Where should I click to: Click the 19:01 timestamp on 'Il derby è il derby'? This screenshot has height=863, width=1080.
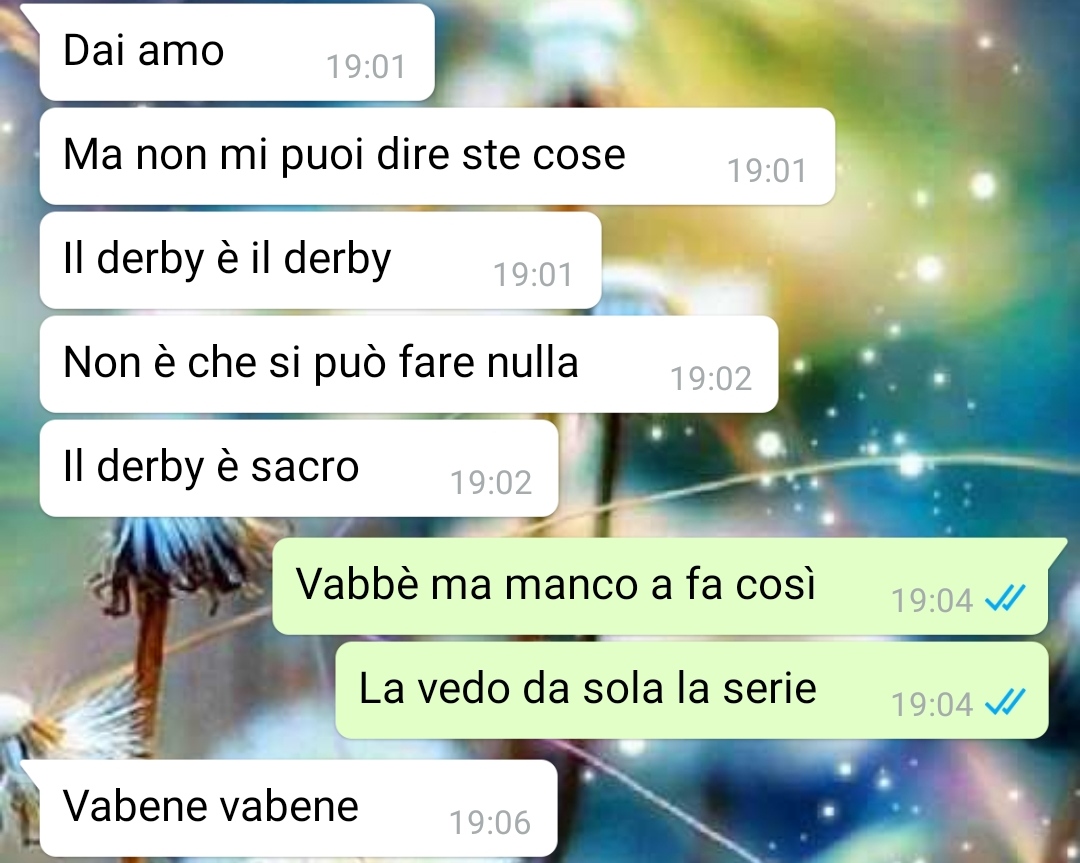click(x=533, y=275)
